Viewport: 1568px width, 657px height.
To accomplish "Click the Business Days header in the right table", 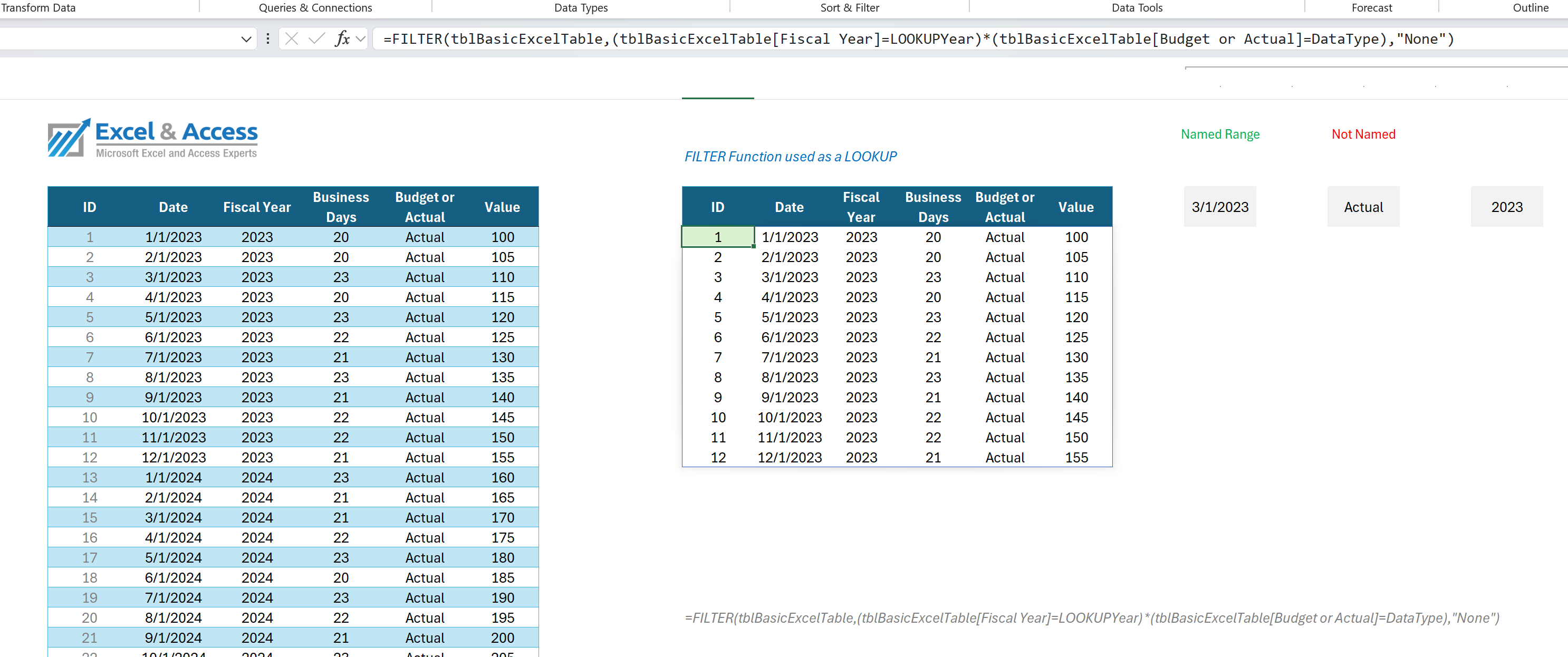I will click(x=933, y=207).
